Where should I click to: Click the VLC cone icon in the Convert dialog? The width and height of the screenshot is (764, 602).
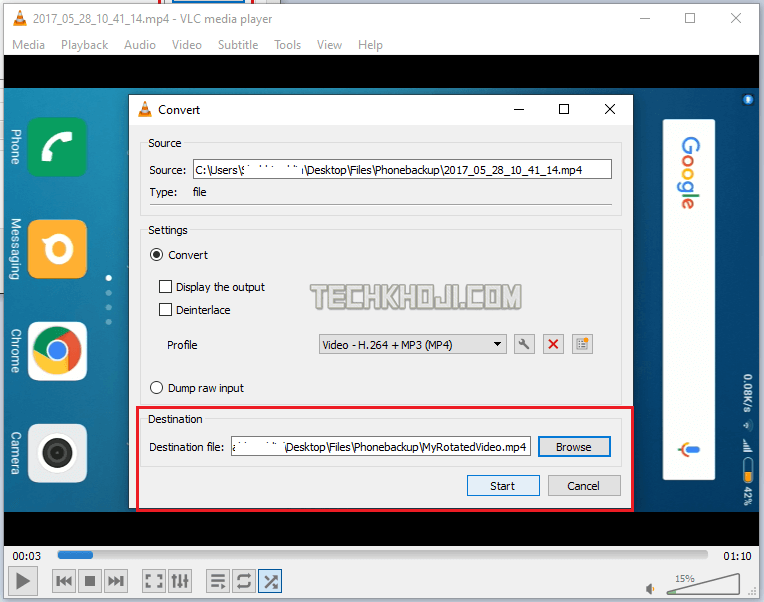point(145,109)
